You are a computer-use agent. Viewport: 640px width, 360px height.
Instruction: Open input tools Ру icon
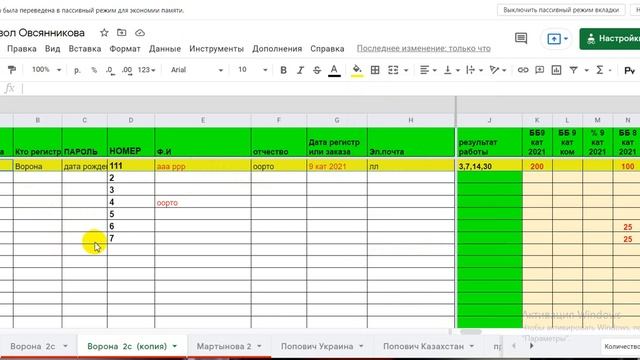click(x=629, y=71)
